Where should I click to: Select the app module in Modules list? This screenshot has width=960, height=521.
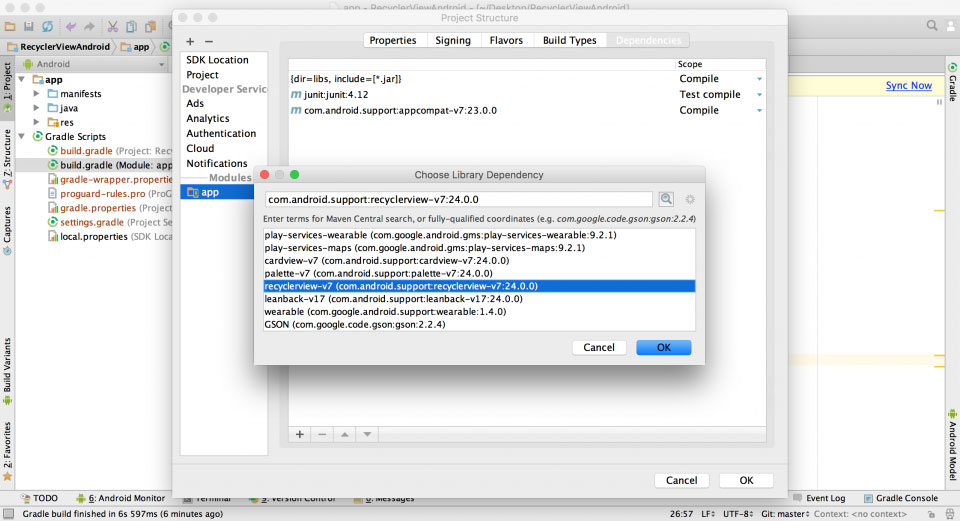point(217,192)
